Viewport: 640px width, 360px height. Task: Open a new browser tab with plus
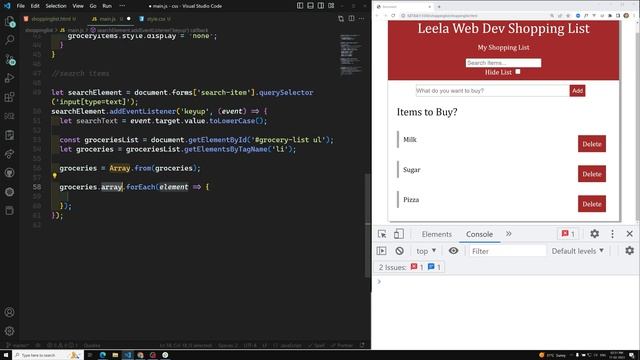439,7
